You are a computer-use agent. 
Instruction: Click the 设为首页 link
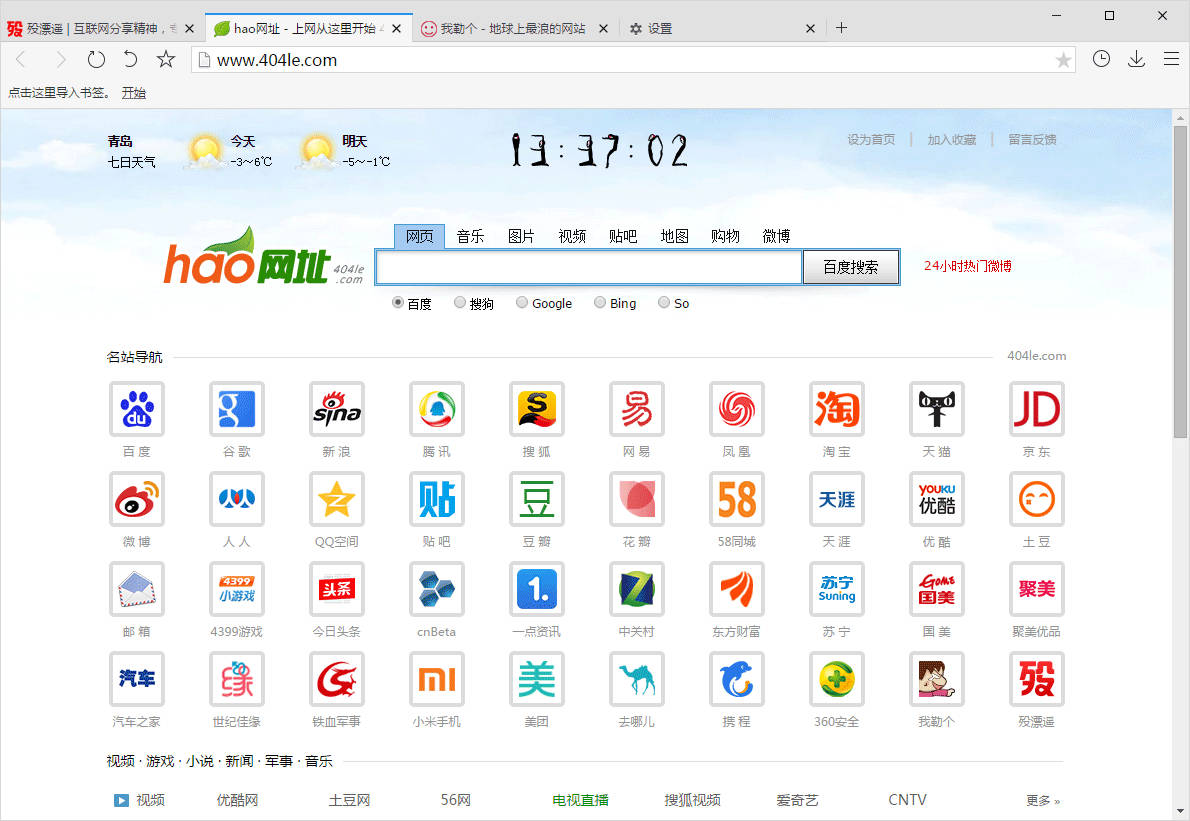coord(871,140)
